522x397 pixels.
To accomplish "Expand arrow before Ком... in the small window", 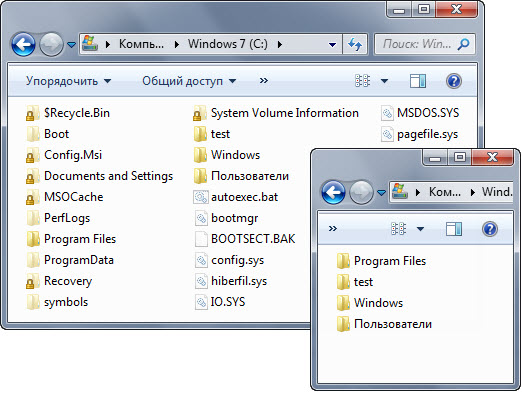I will [418, 192].
